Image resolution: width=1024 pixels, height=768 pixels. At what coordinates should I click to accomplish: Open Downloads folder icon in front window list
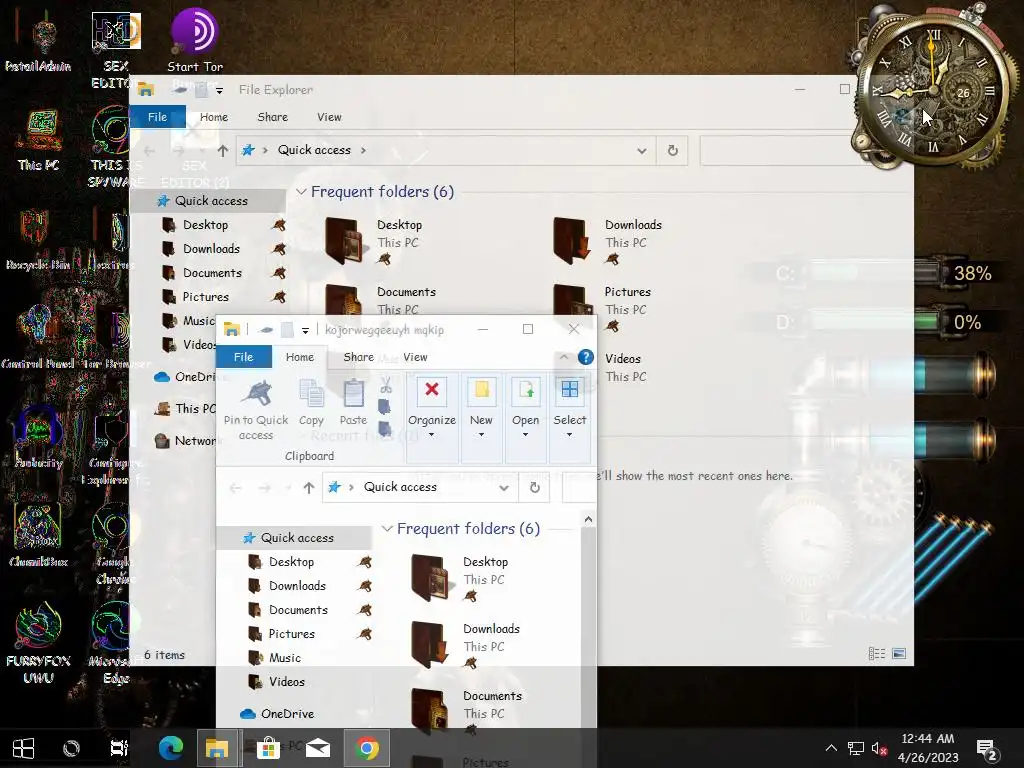(x=430, y=645)
